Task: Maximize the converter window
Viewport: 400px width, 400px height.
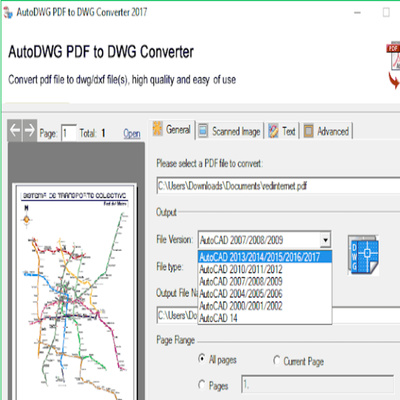Action: click(386, 13)
